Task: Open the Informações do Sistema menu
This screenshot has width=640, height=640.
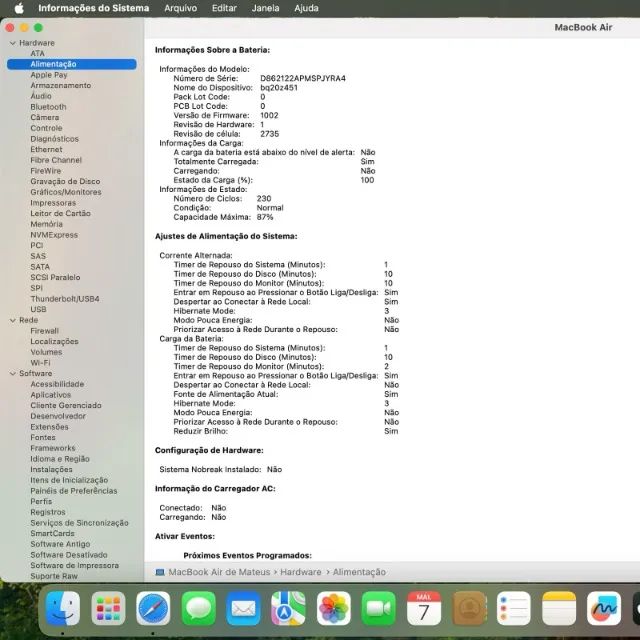Action: tap(93, 8)
